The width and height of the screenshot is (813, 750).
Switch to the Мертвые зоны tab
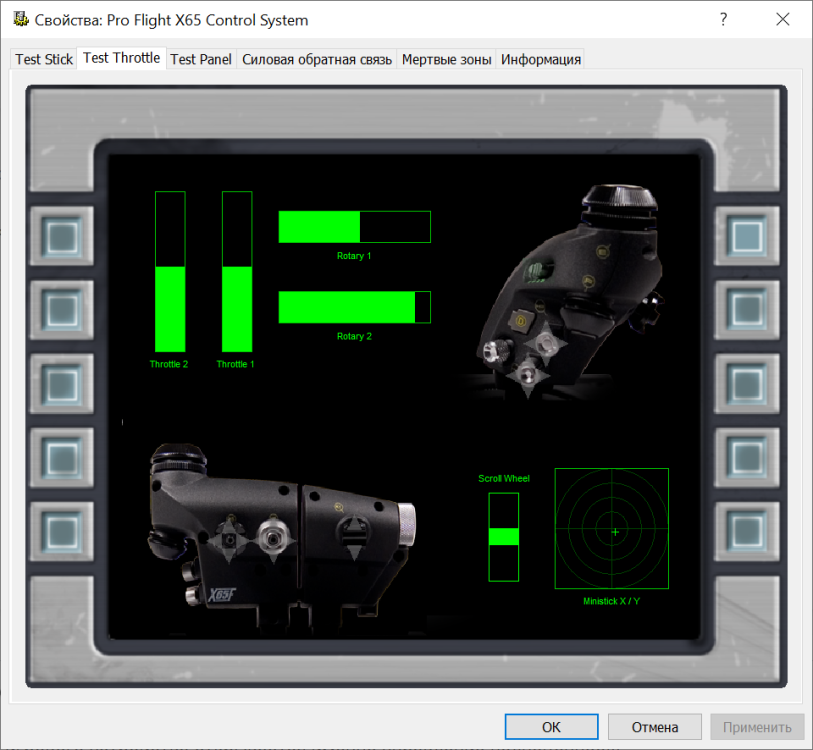tap(446, 59)
